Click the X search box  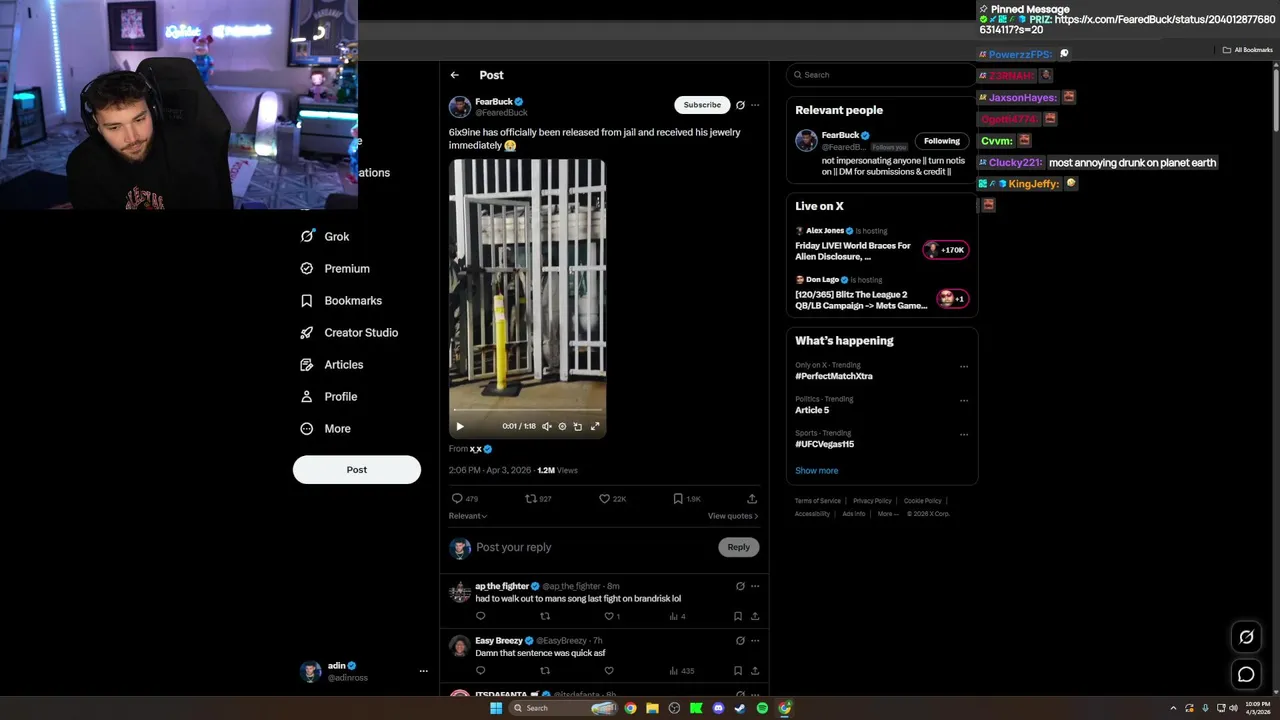coord(881,75)
